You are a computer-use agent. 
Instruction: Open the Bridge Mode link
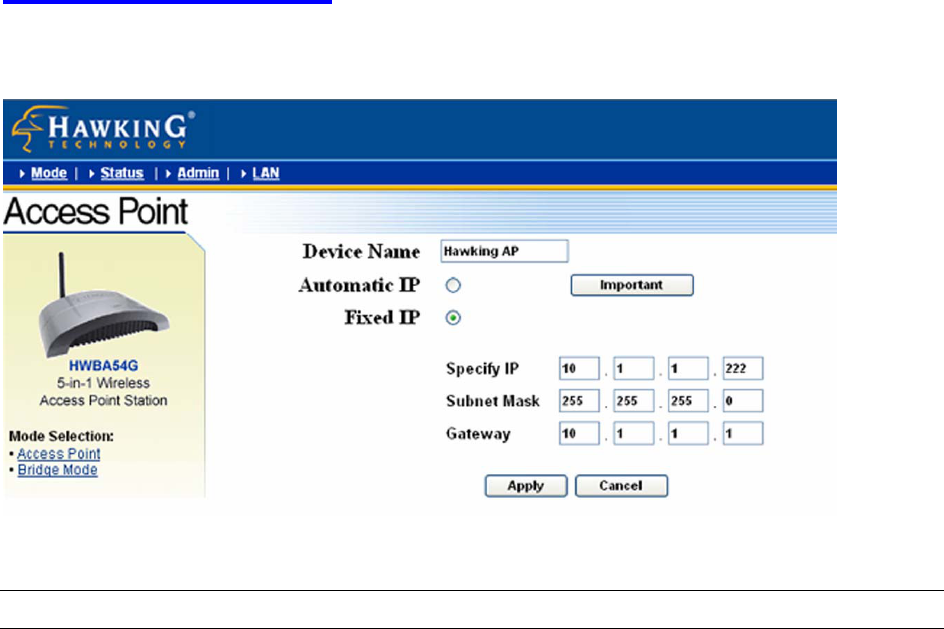tap(57, 470)
